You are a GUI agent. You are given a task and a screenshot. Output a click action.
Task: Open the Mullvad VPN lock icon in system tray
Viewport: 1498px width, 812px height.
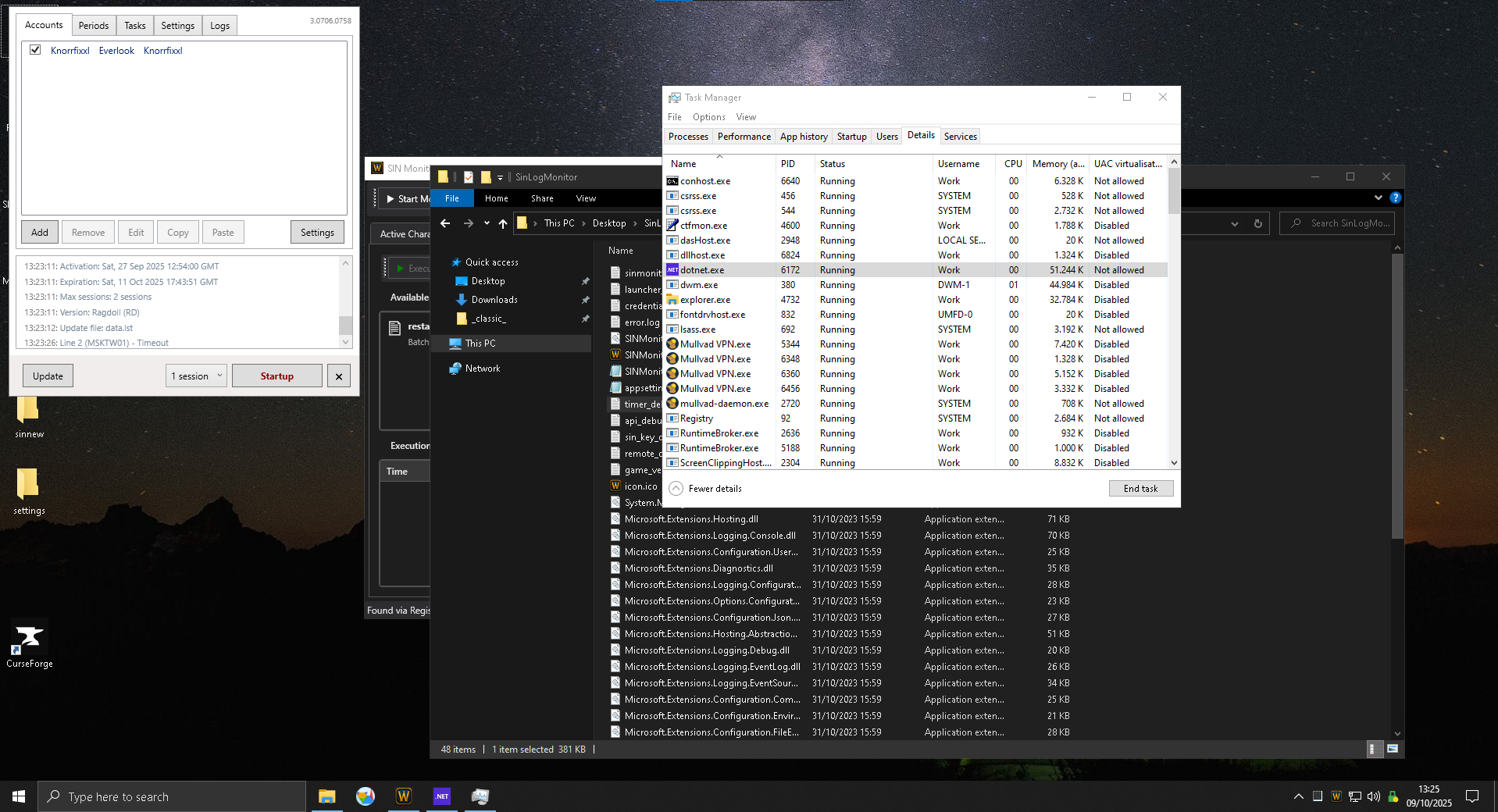1394,796
